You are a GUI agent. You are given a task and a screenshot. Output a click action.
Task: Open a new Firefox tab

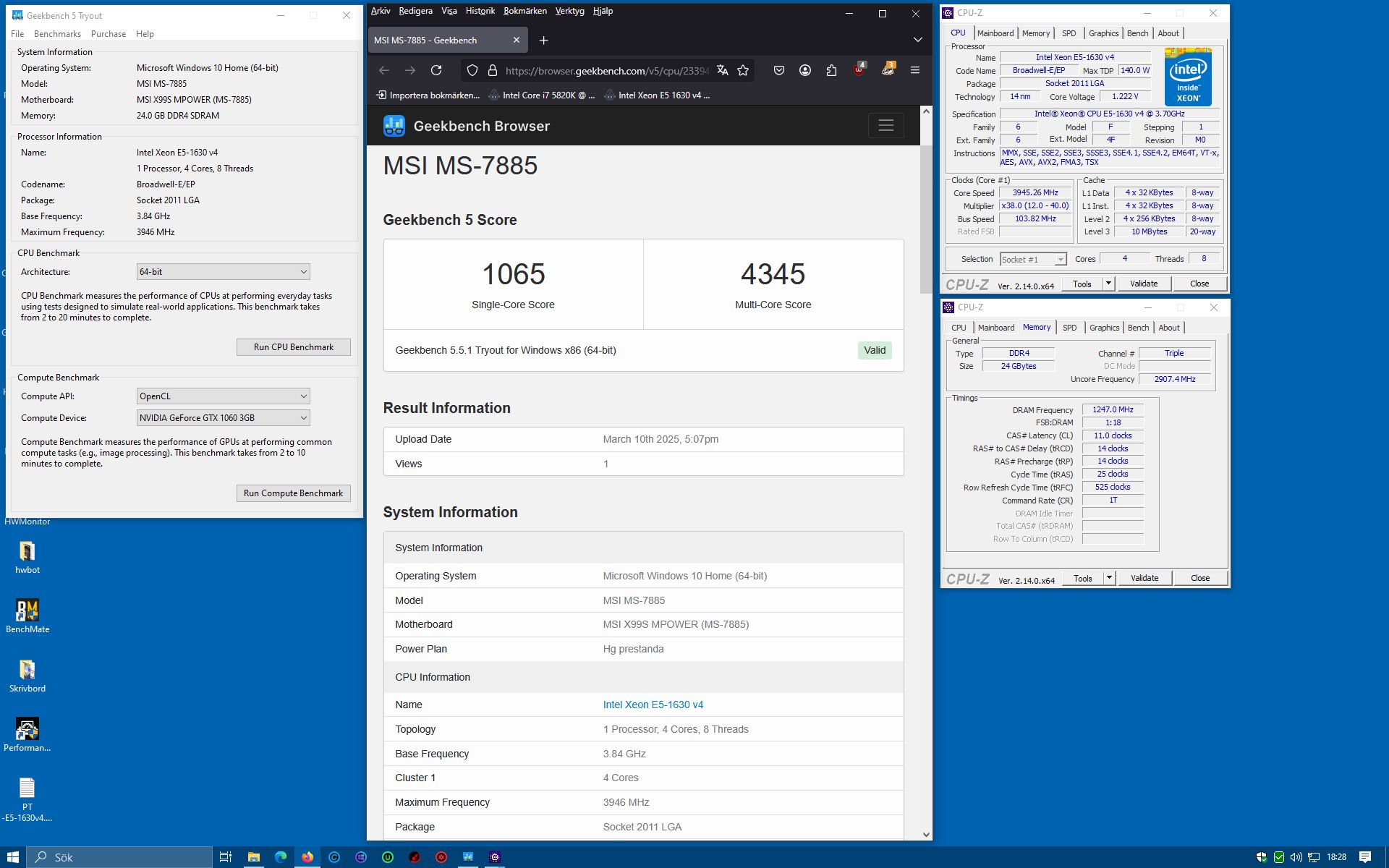(544, 41)
